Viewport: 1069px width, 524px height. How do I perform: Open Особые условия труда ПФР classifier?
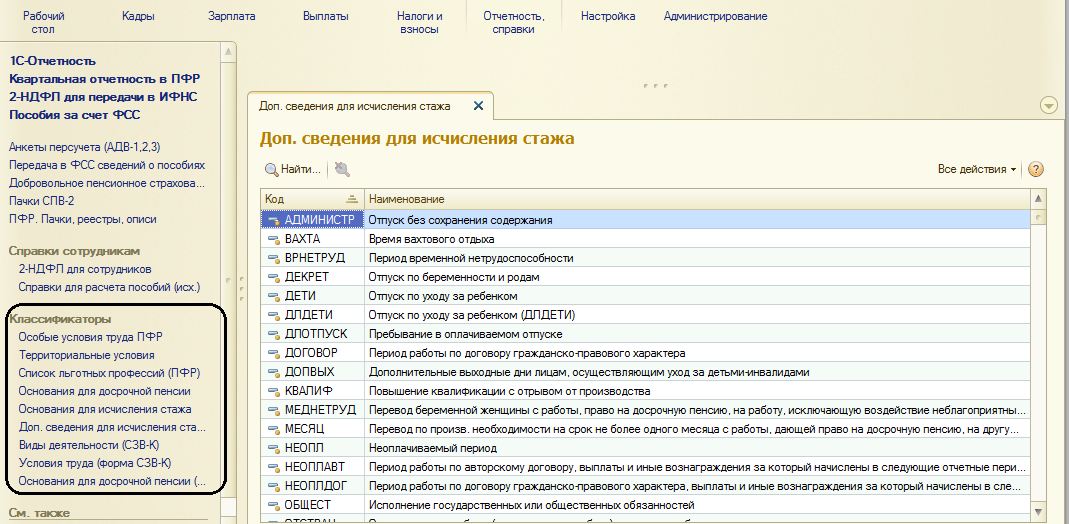pyautogui.click(x=91, y=337)
